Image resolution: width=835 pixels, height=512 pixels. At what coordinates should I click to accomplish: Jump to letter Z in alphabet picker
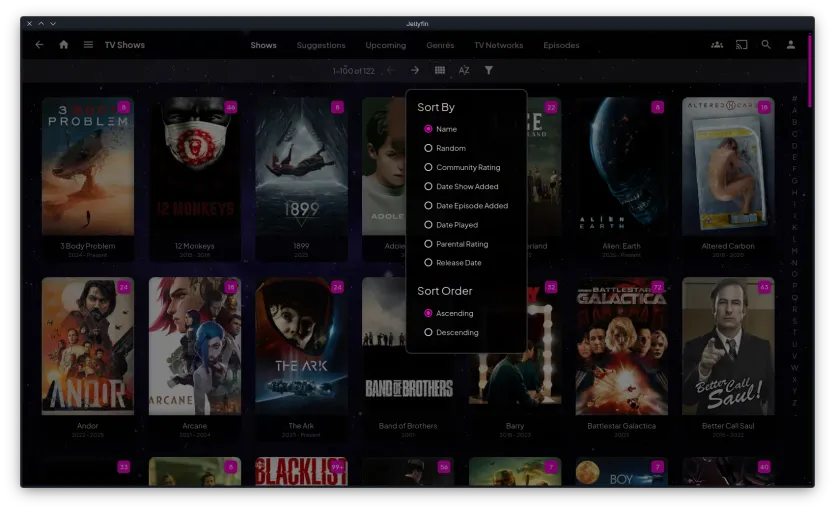point(795,403)
